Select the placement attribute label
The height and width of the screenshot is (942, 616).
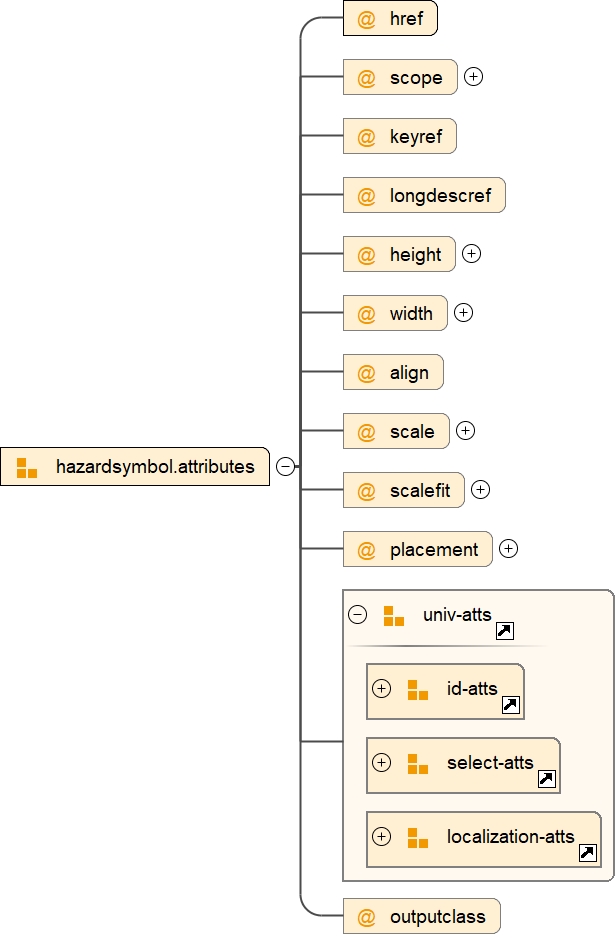(x=434, y=550)
